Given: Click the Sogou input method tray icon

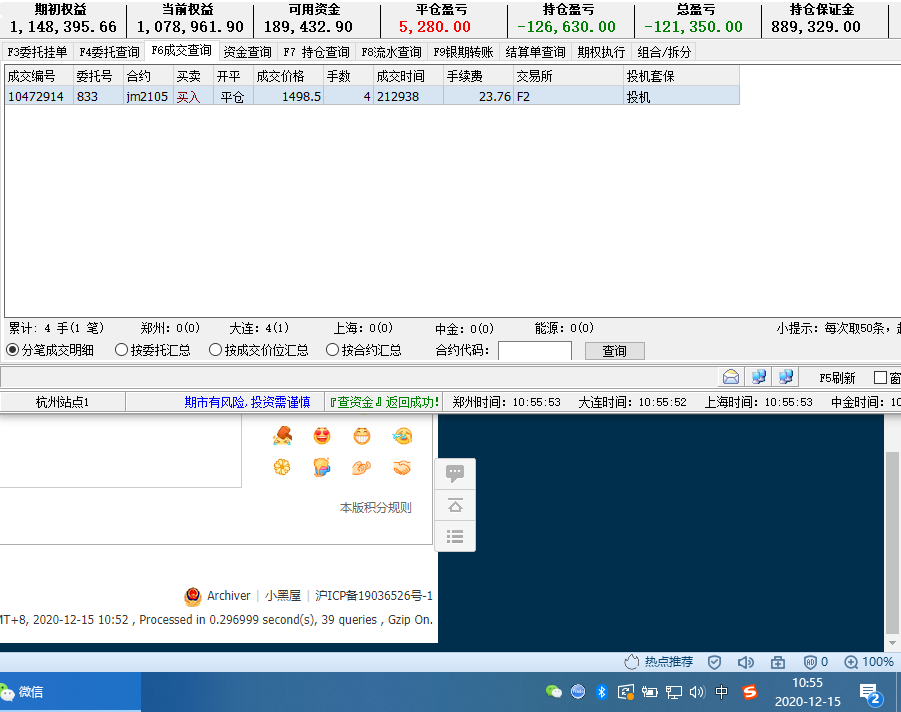Looking at the screenshot, I should [x=749, y=692].
